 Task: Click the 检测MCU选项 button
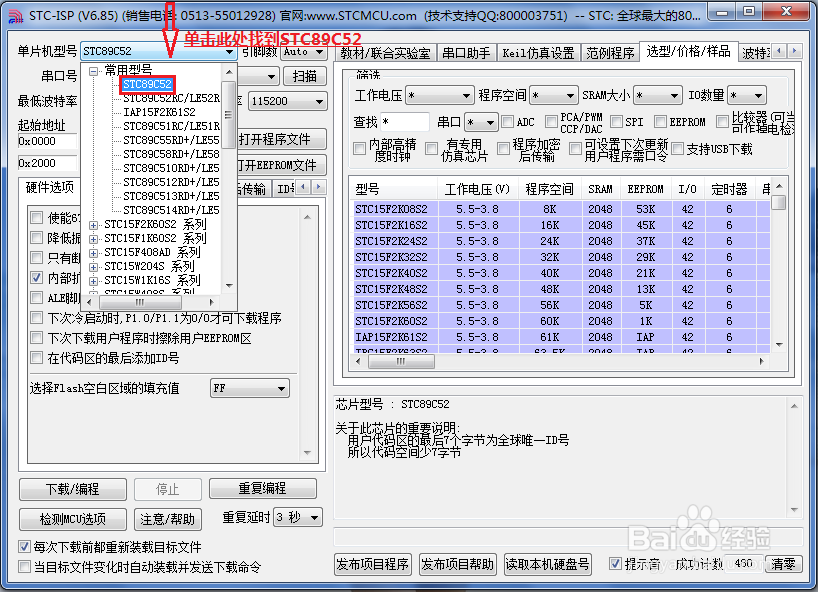pos(72,519)
